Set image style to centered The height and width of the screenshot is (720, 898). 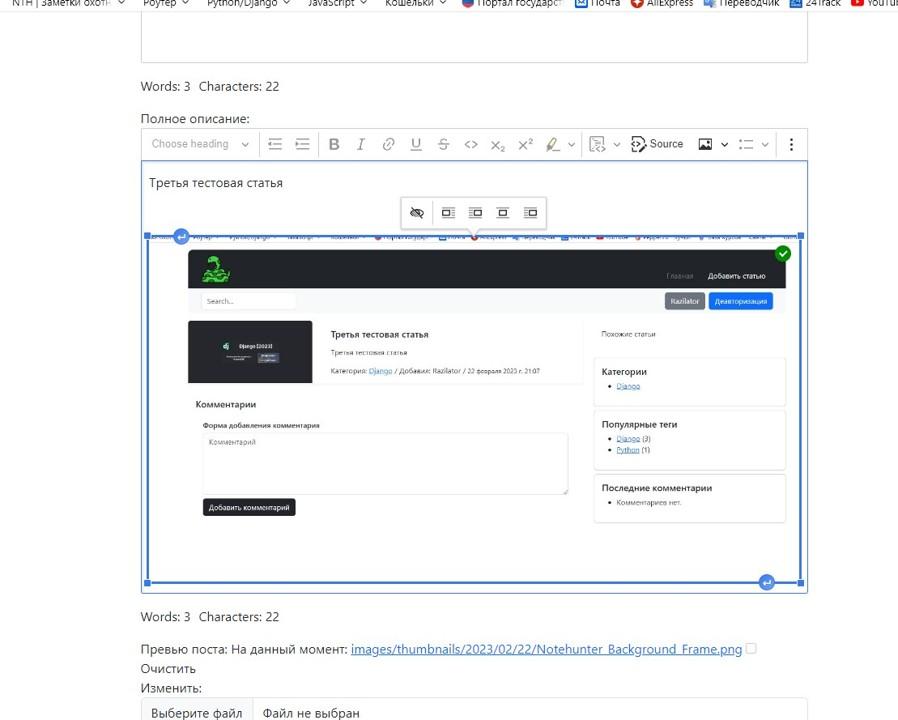click(x=503, y=213)
